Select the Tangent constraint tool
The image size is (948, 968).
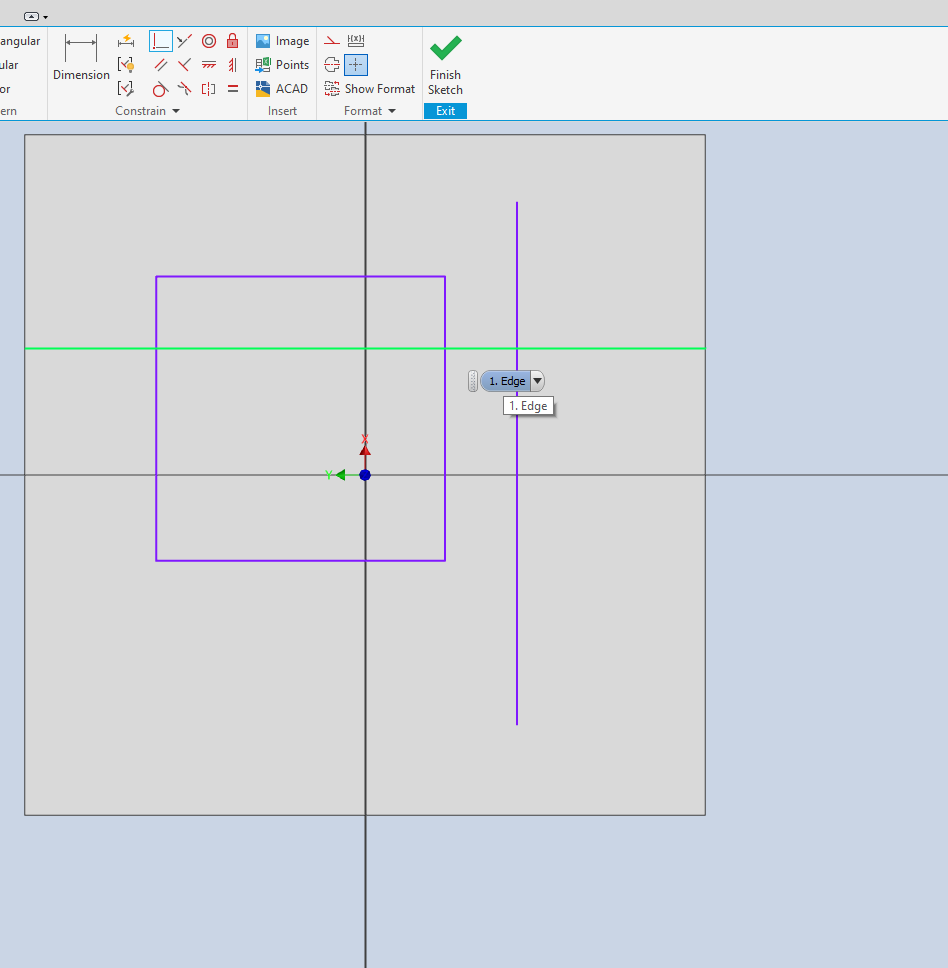pyautogui.click(x=160, y=88)
